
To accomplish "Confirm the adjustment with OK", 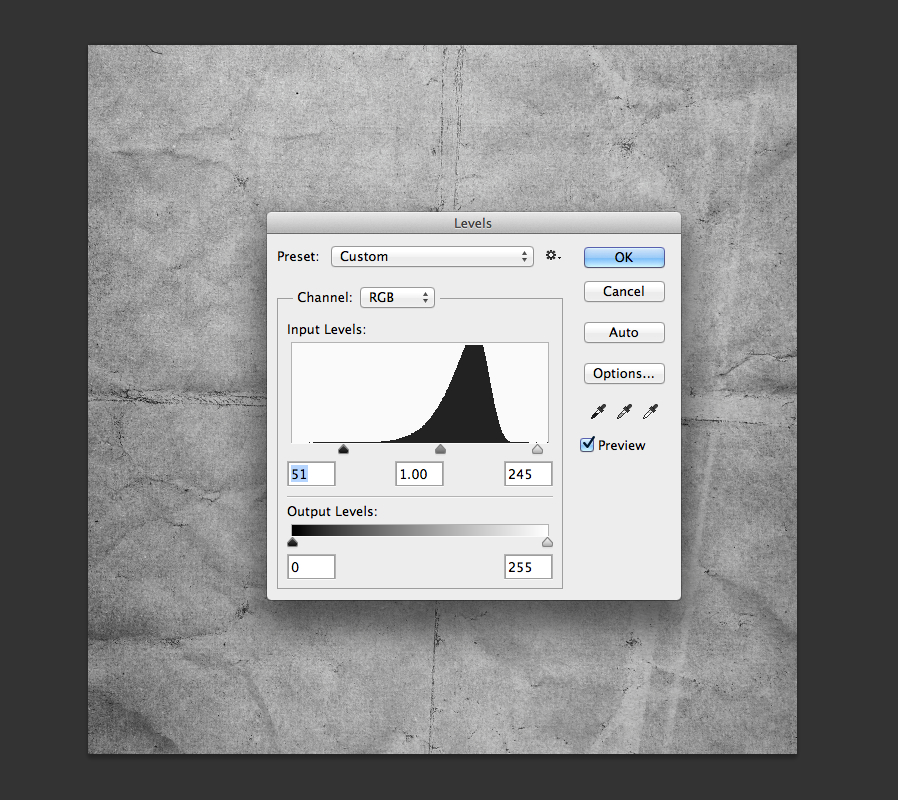I will [x=624, y=257].
